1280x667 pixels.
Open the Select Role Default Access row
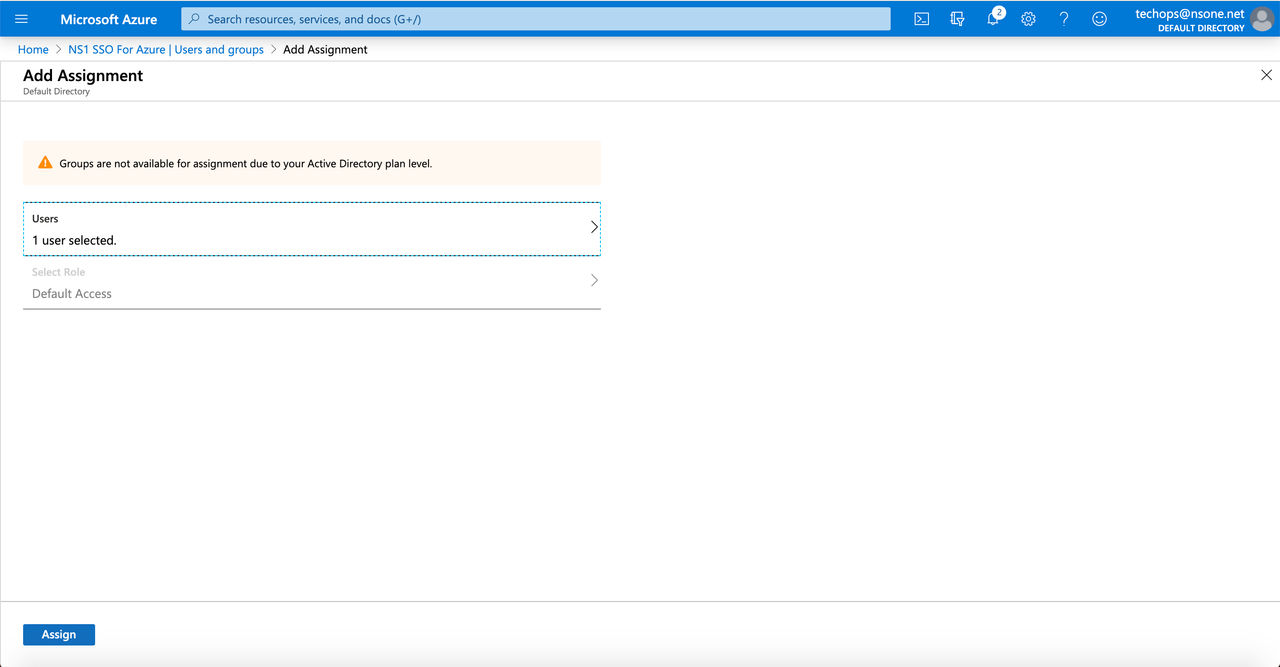[312, 283]
